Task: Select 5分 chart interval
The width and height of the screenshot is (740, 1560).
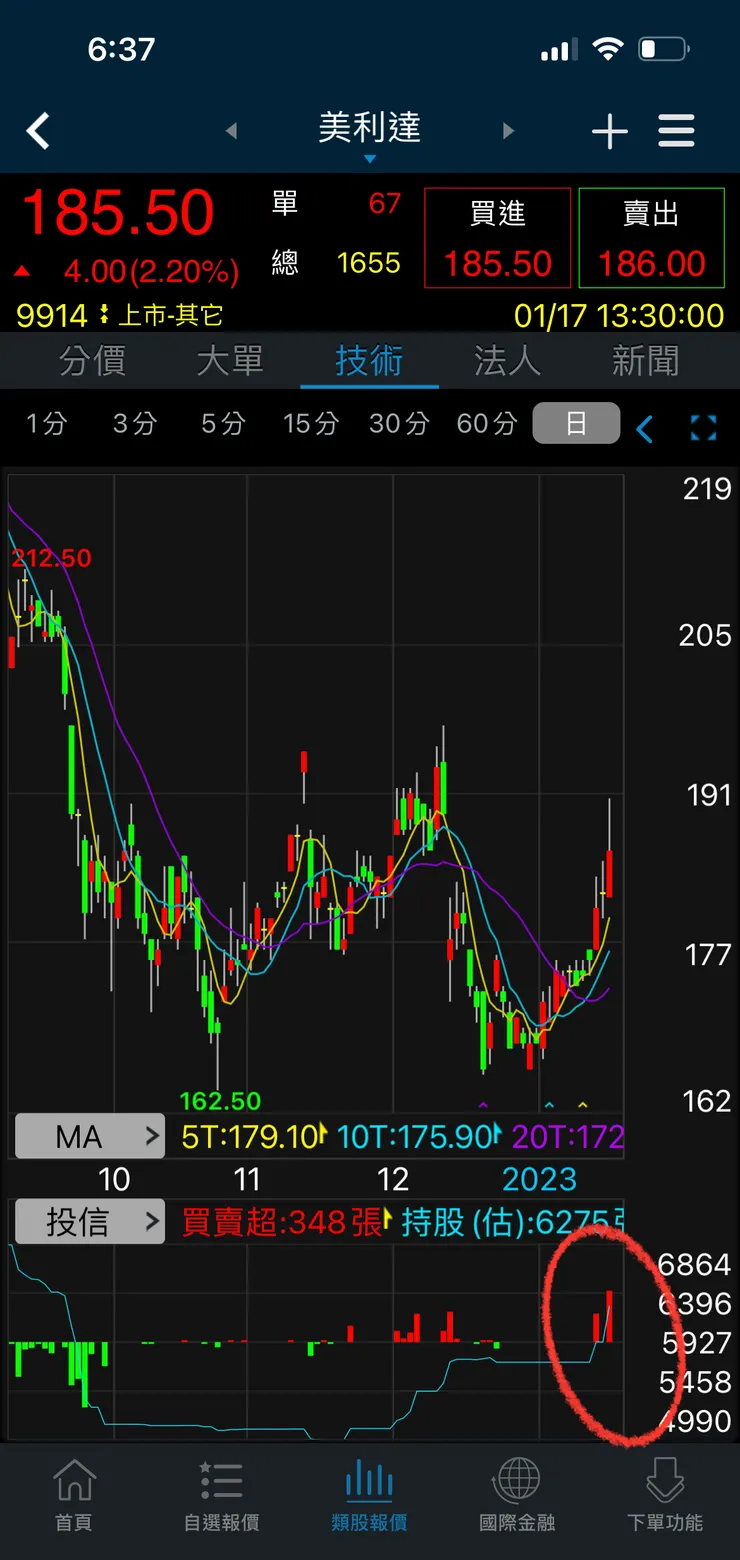Action: pyautogui.click(x=223, y=424)
